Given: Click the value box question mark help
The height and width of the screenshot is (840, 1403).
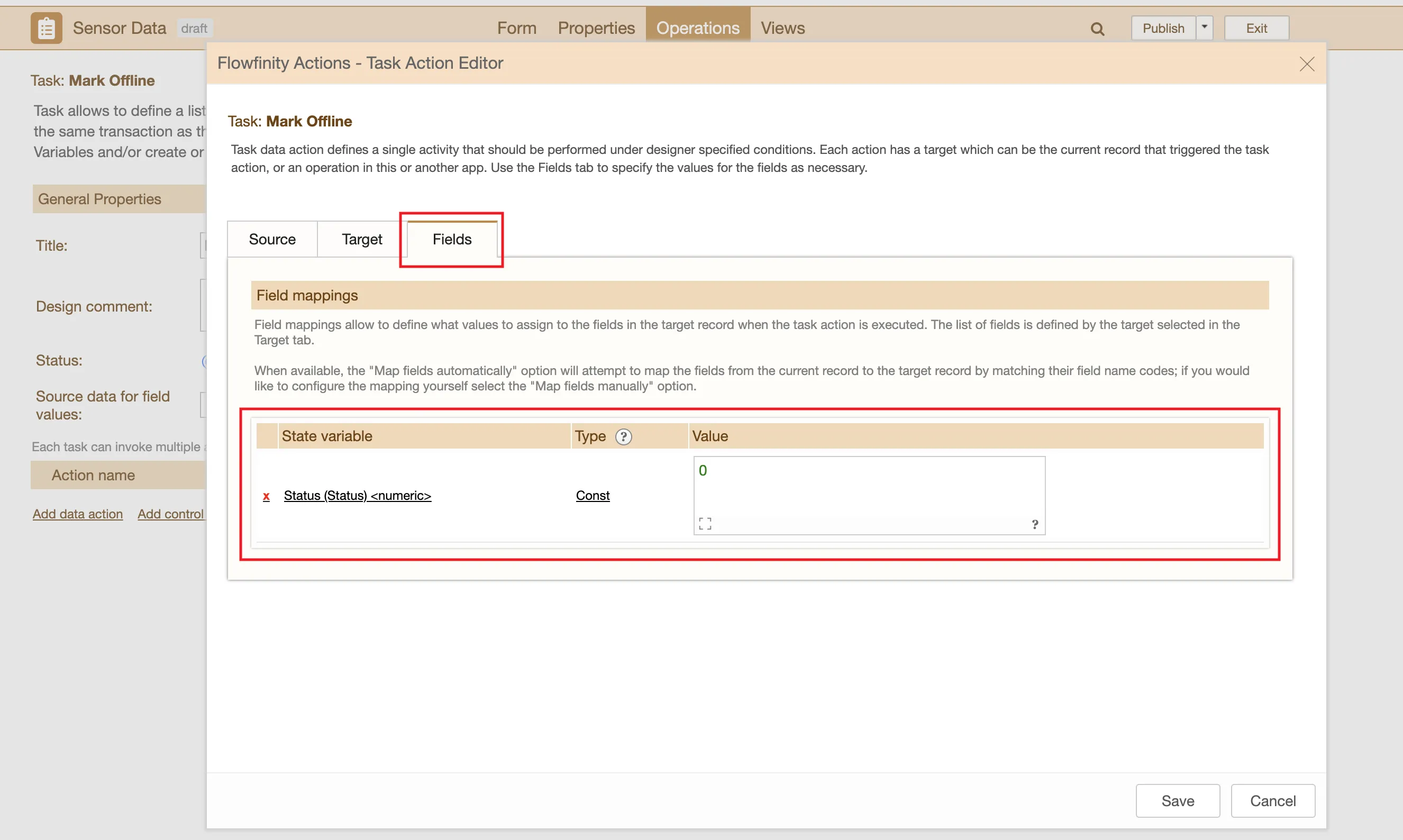Looking at the screenshot, I should (x=1035, y=524).
